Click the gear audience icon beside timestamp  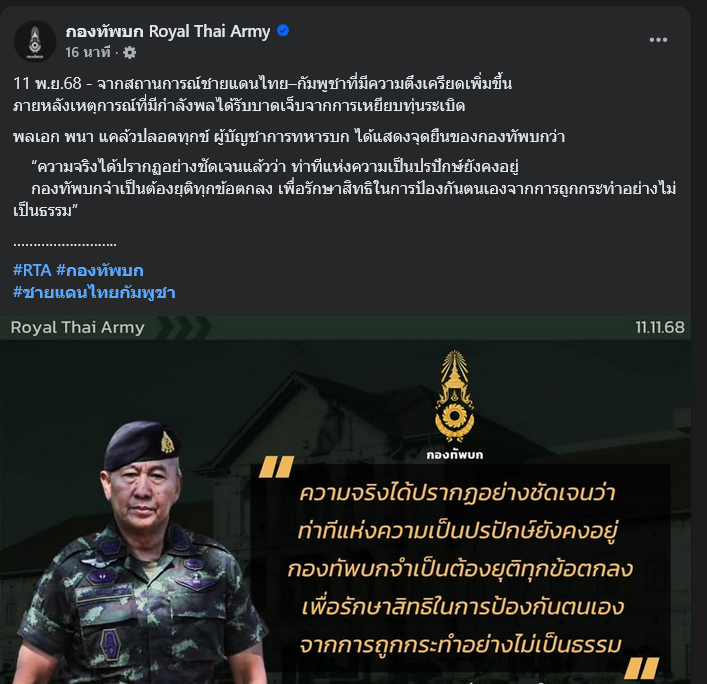[129, 53]
